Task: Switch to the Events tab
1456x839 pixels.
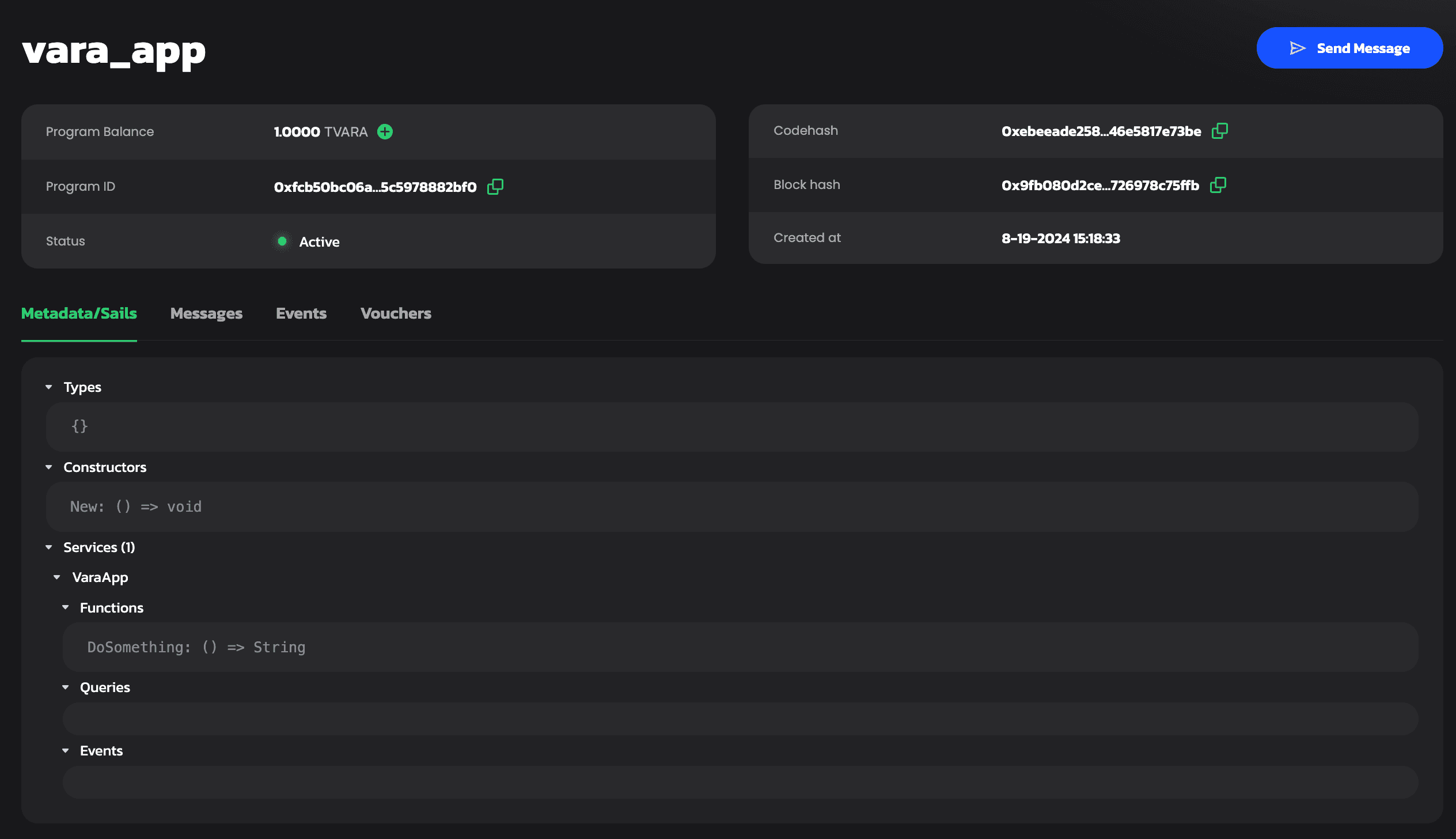Action: click(x=301, y=313)
